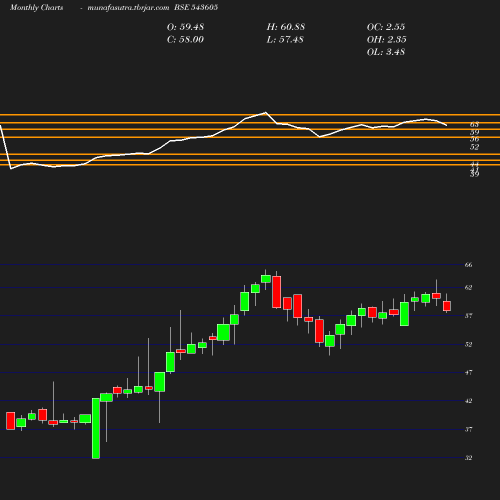Select the low value "L: 57.48"
The image size is (500, 500).
pos(285,40)
